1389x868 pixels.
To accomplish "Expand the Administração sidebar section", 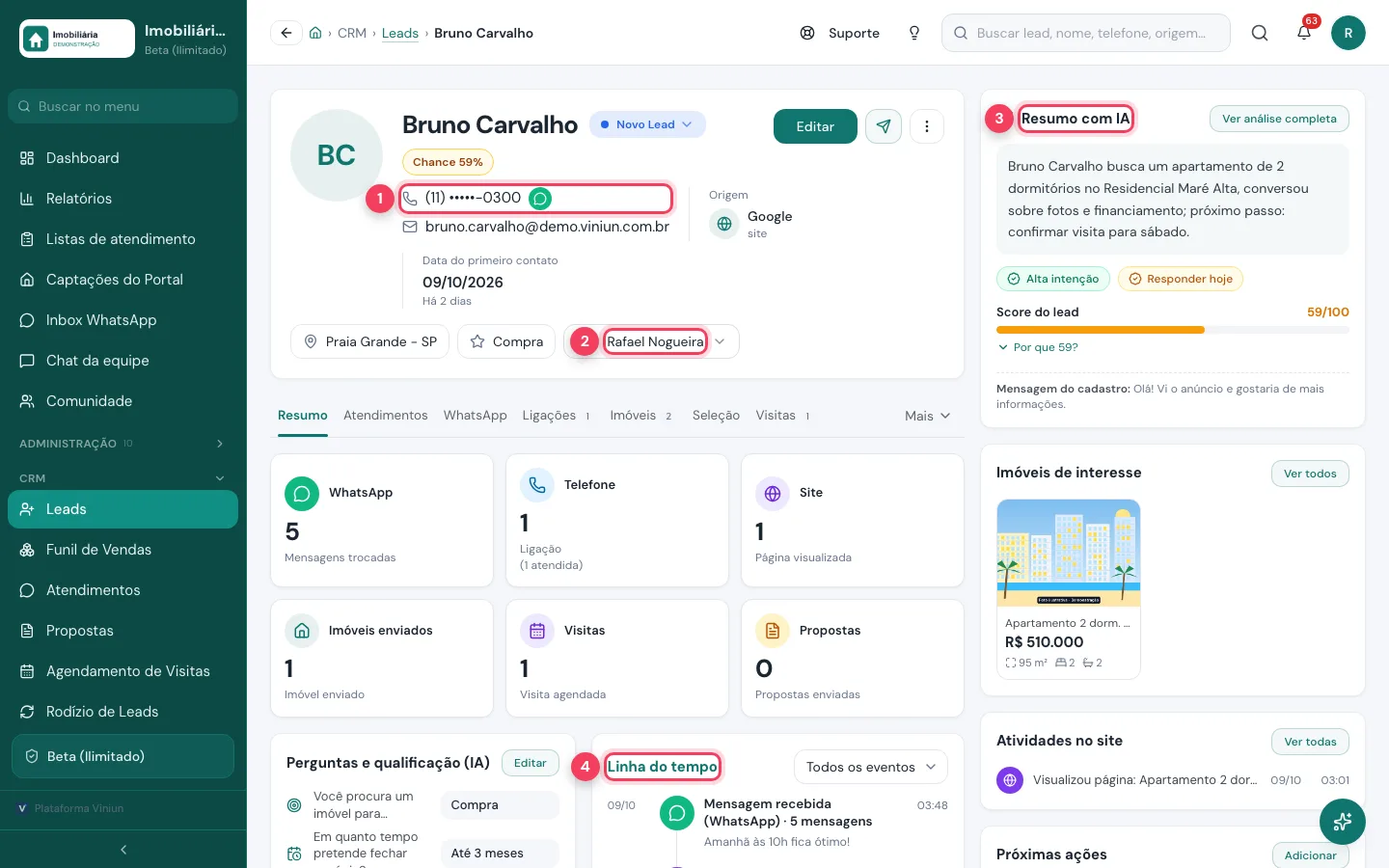I will [x=123, y=444].
